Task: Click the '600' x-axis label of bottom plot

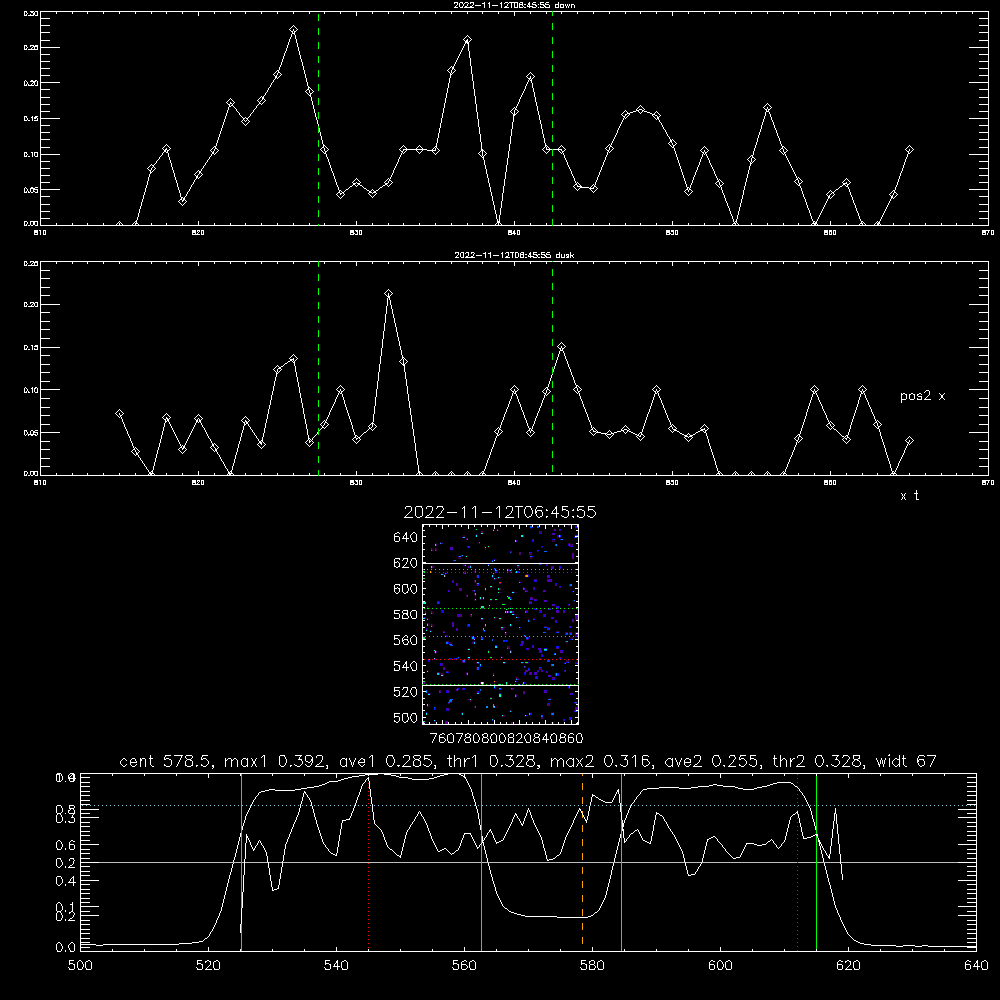Action: click(x=720, y=966)
